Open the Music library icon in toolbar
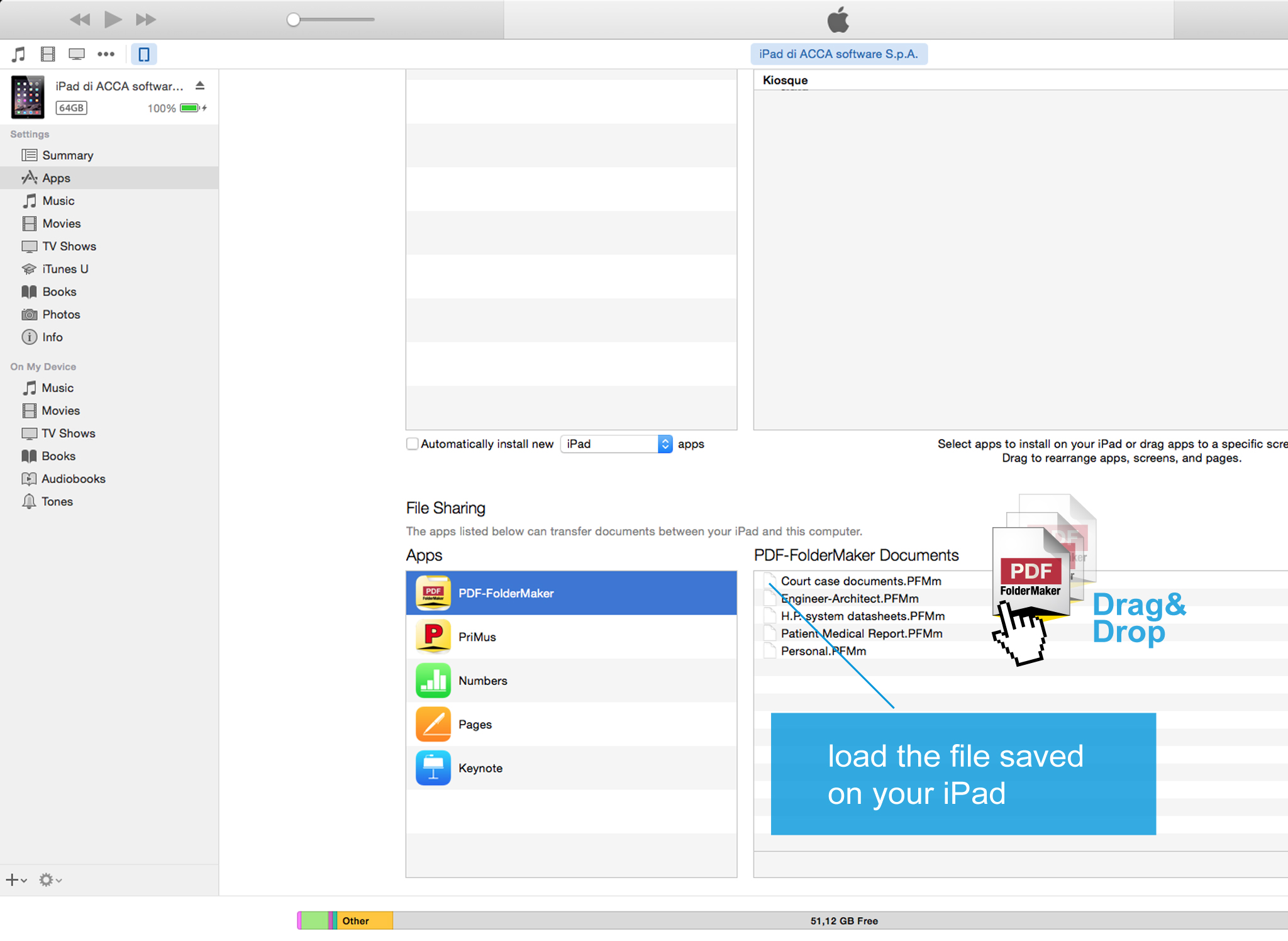The image size is (1288, 941). [19, 54]
